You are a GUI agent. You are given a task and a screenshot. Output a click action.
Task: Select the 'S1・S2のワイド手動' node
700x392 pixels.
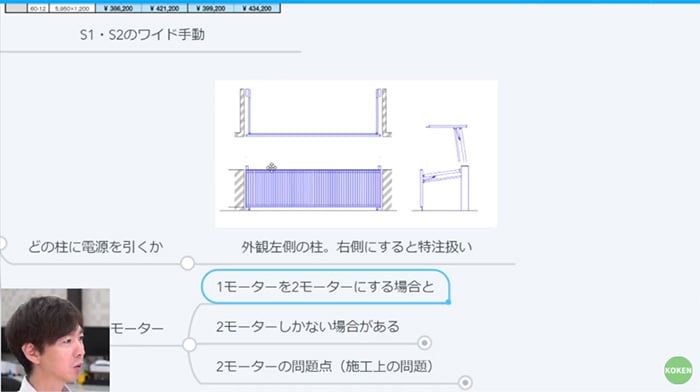(142, 34)
